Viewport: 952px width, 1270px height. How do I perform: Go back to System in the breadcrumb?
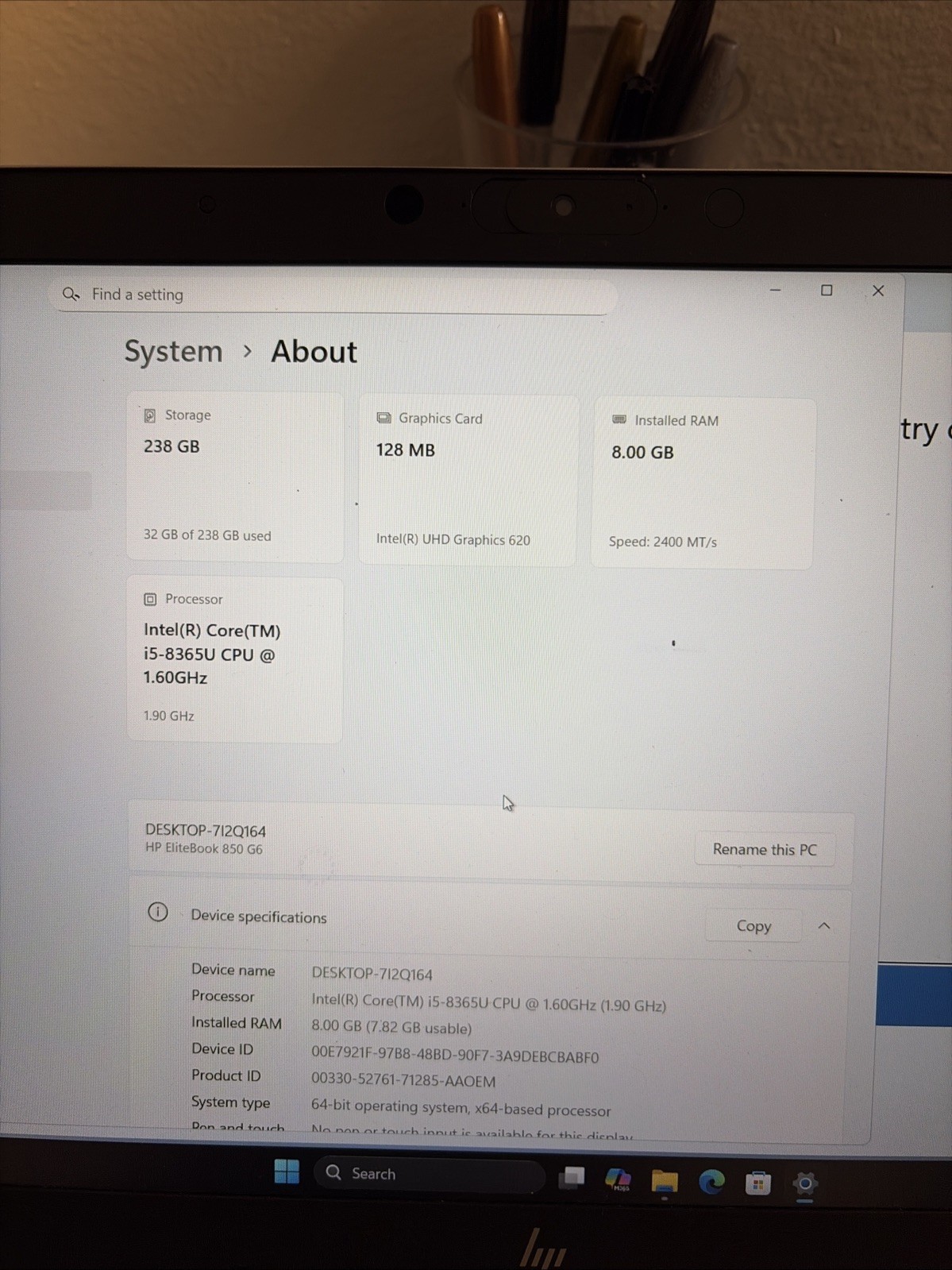tap(173, 351)
